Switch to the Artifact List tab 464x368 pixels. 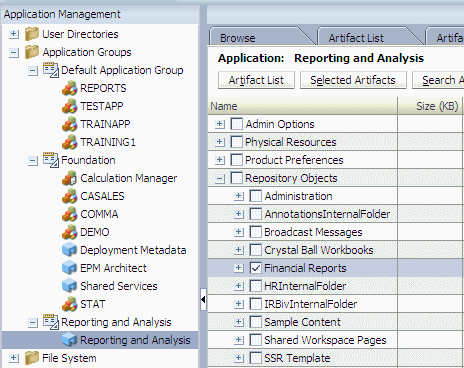[x=368, y=37]
